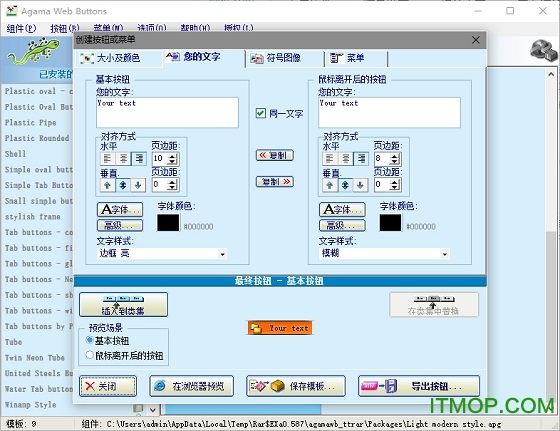Align basic button text left
This screenshot has width=560, height=431.
click(108, 159)
